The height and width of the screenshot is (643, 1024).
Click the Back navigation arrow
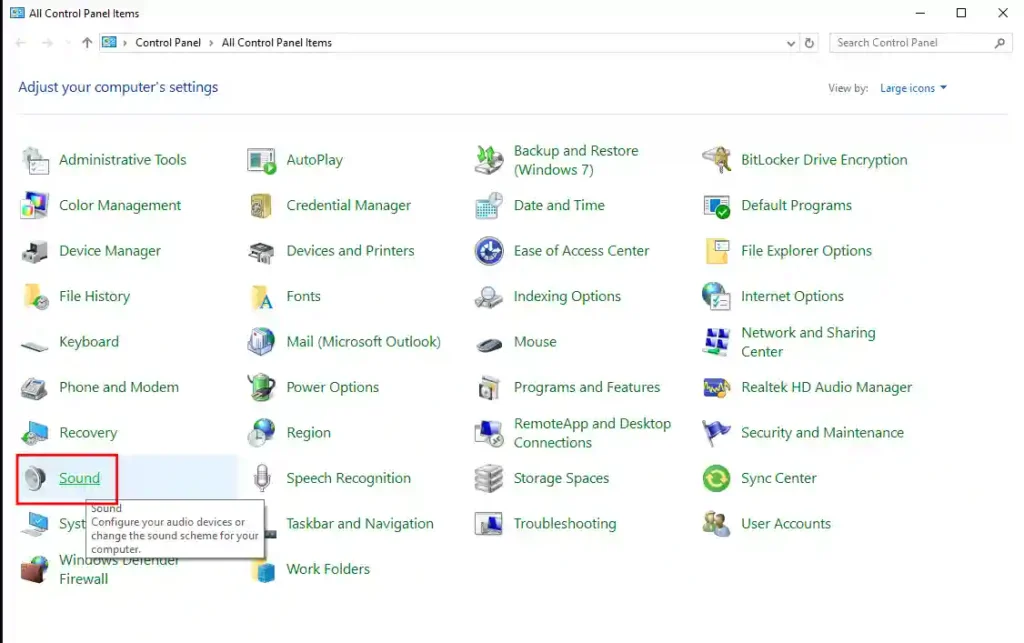coord(21,43)
